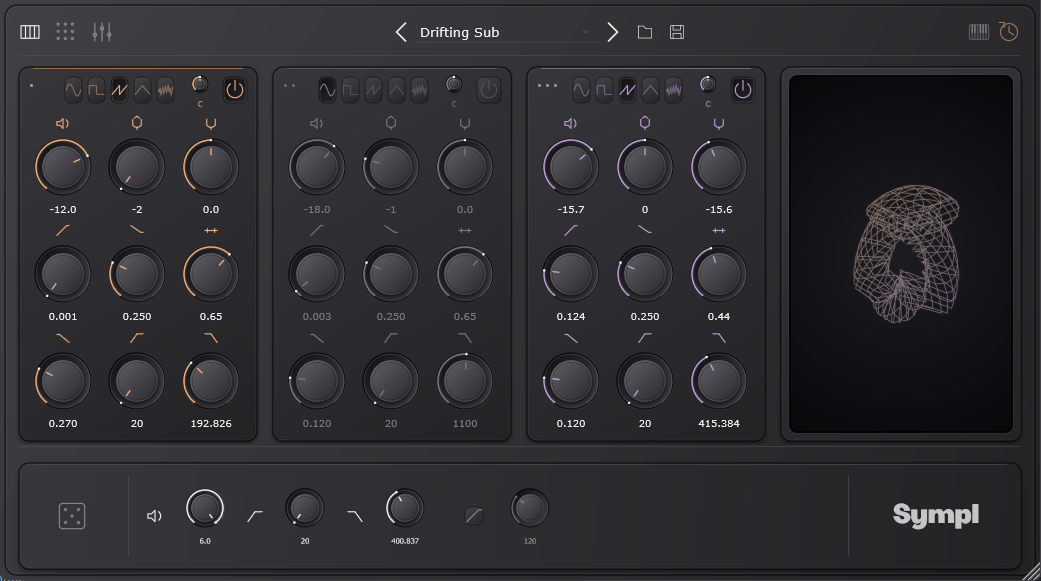Click tuning fork icon in purple oscillator three
The image size is (1041, 581).
[x=719, y=124]
